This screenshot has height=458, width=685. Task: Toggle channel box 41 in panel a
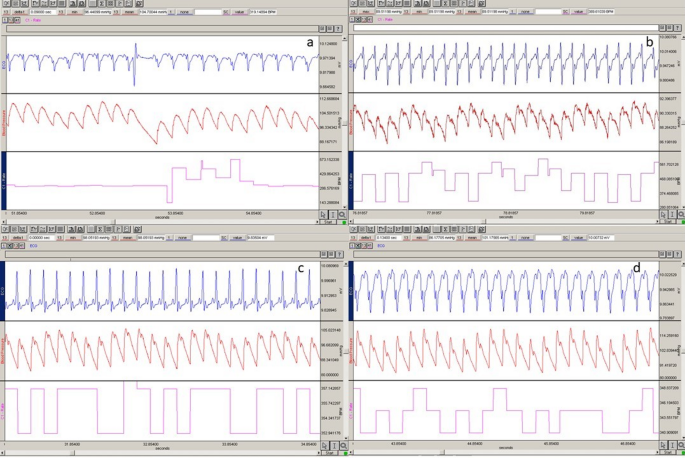click(17, 20)
